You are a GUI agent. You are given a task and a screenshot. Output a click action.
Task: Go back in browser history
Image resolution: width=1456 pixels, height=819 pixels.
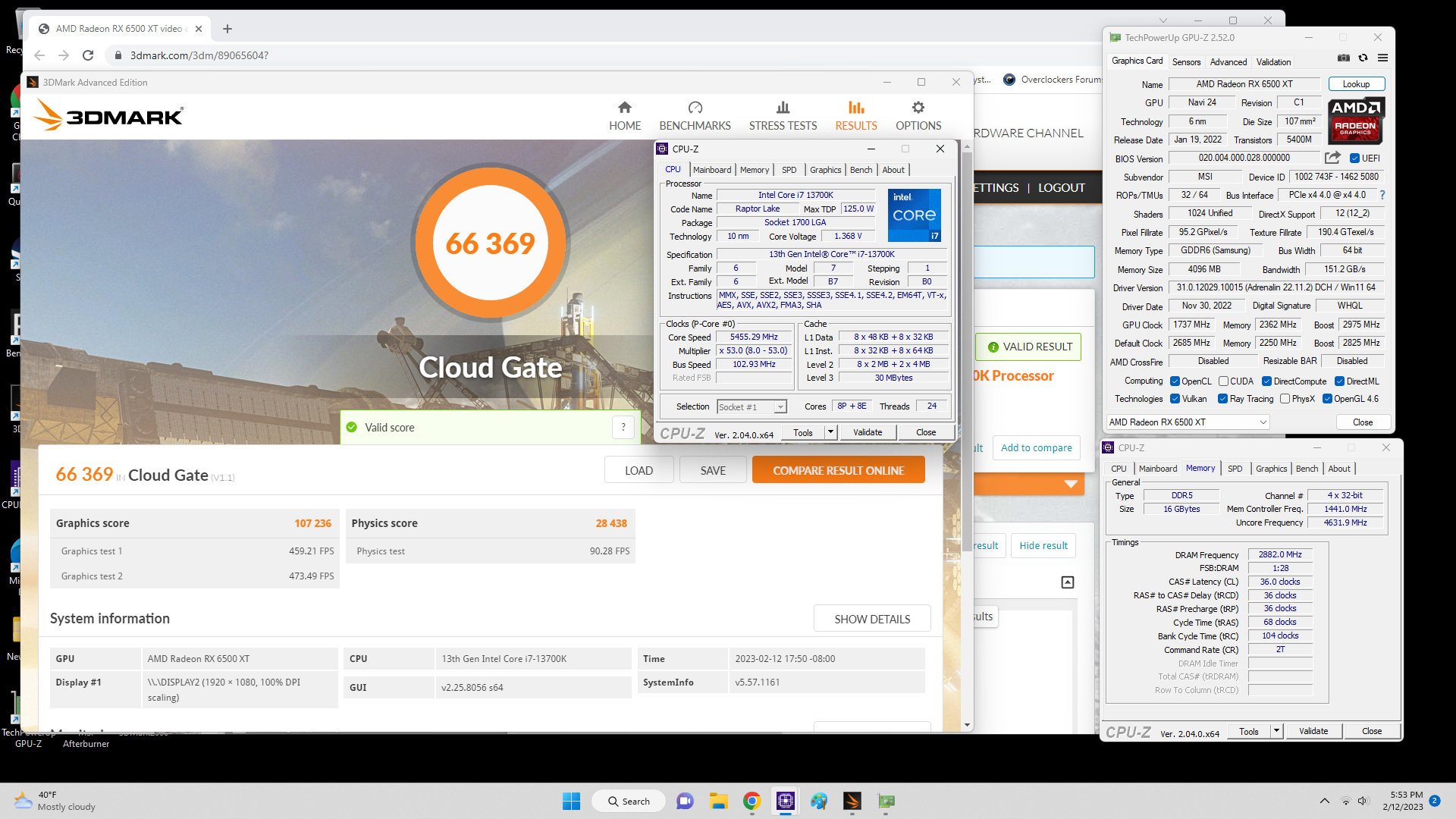click(x=39, y=55)
